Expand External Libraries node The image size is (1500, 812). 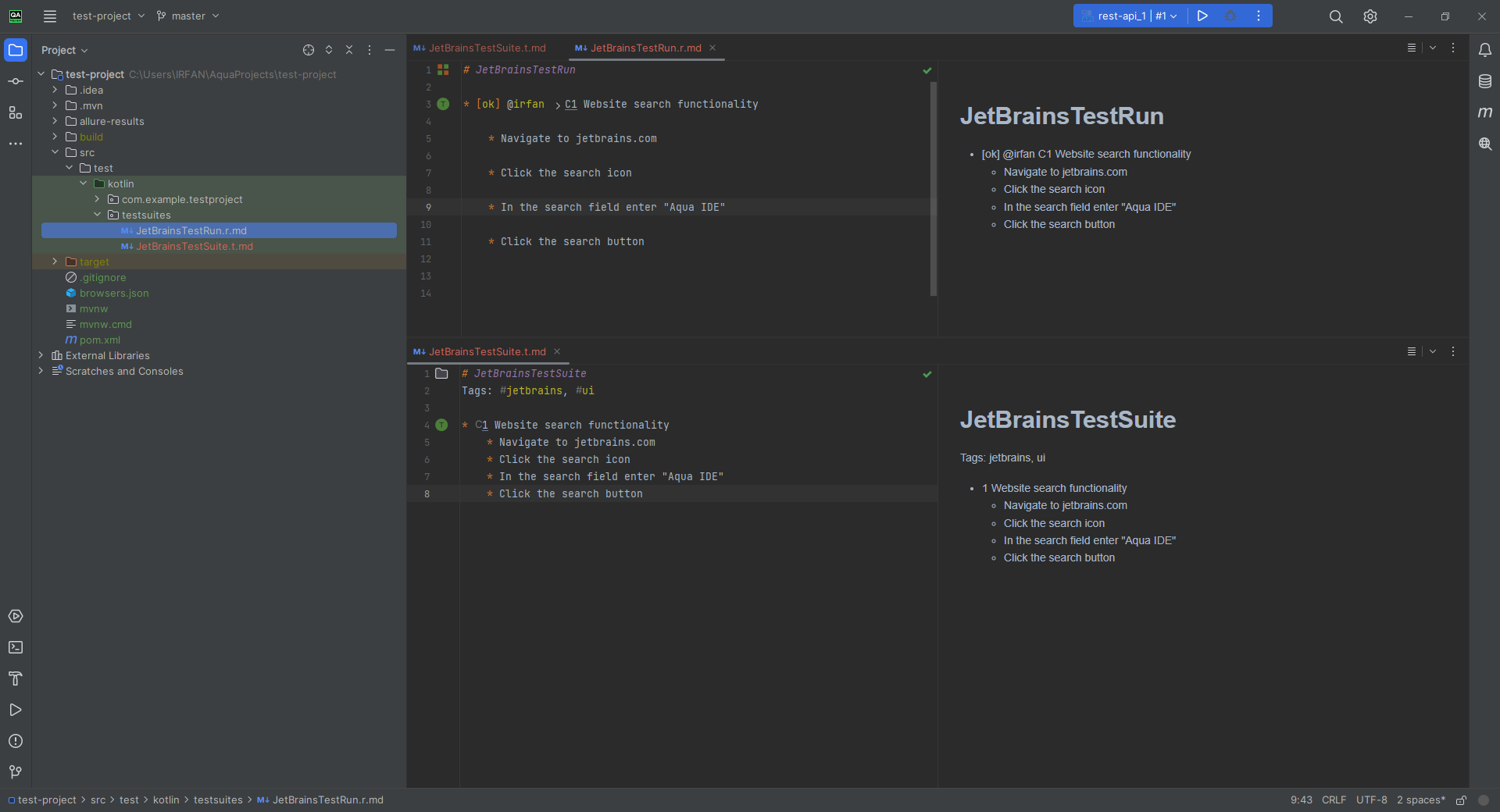coord(41,355)
